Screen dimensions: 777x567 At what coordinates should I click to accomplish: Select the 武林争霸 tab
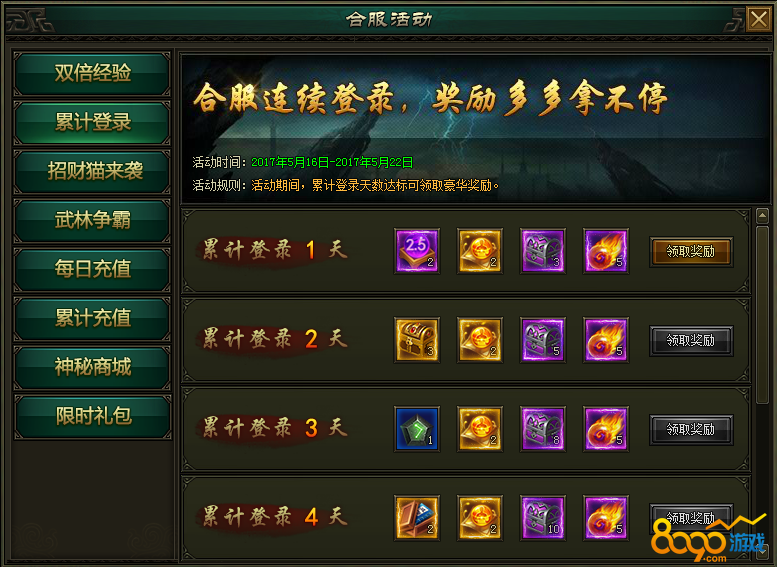pyautogui.click(x=93, y=220)
